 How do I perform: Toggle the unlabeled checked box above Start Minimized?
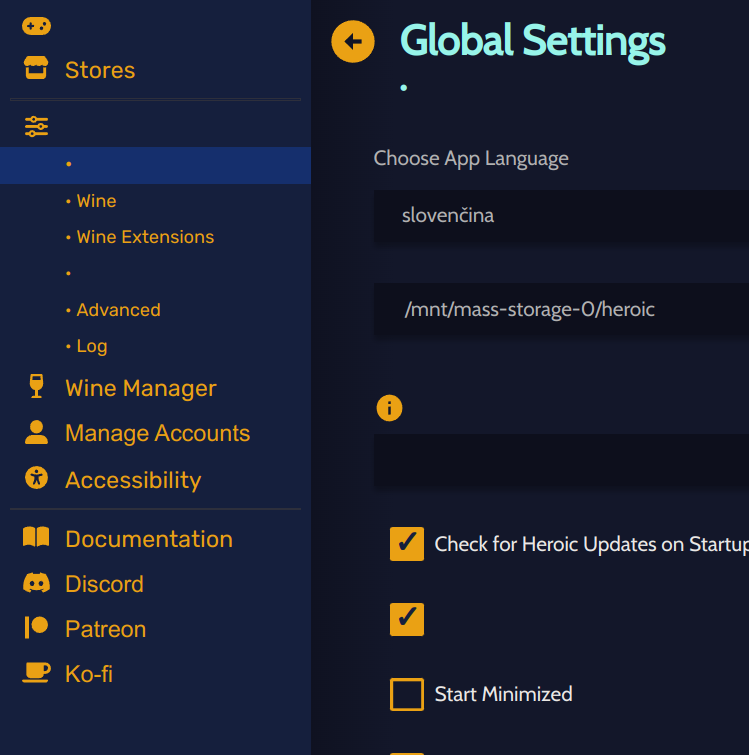(x=407, y=619)
